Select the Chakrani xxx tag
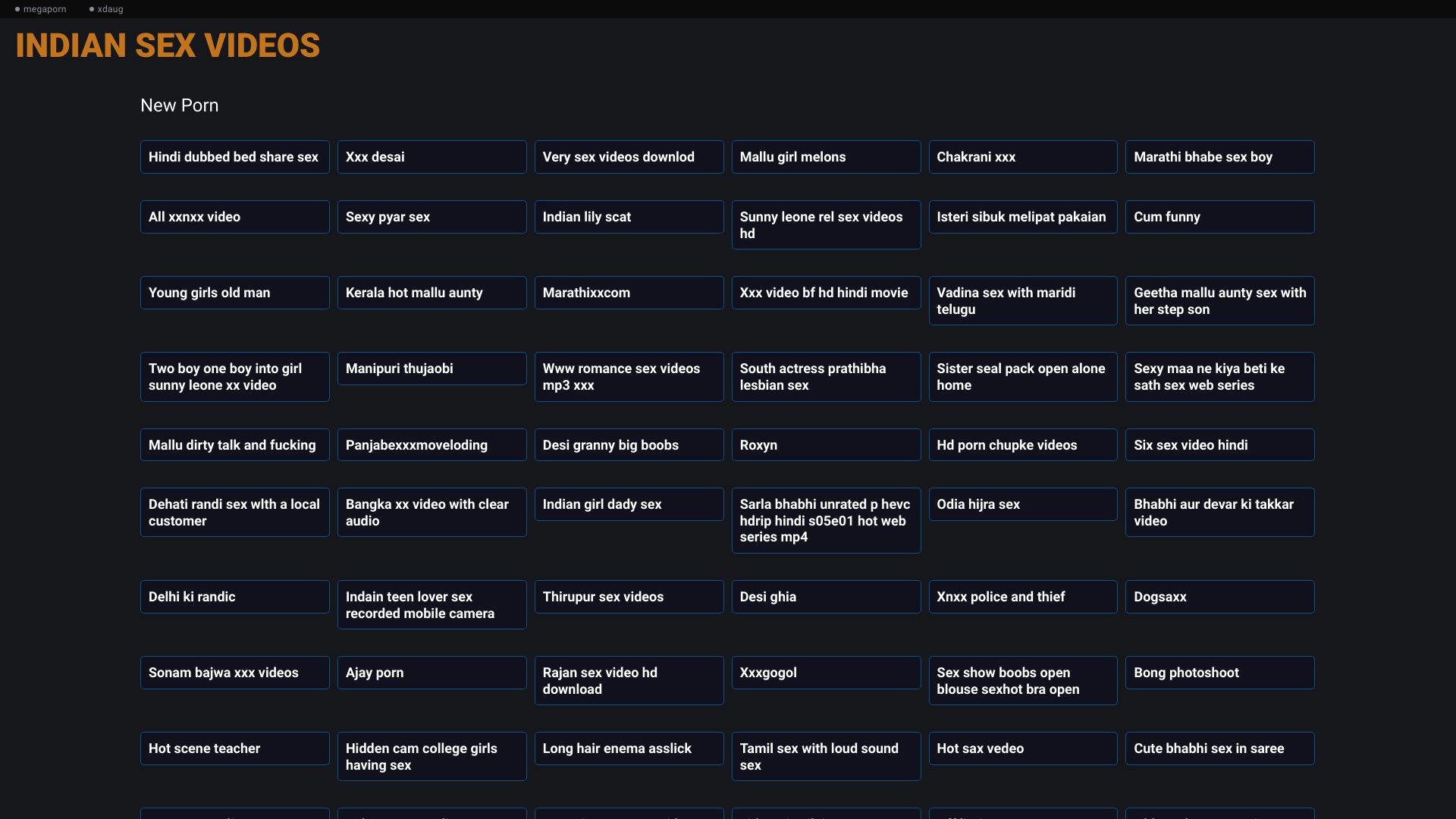This screenshot has width=1456, height=819. (1022, 157)
